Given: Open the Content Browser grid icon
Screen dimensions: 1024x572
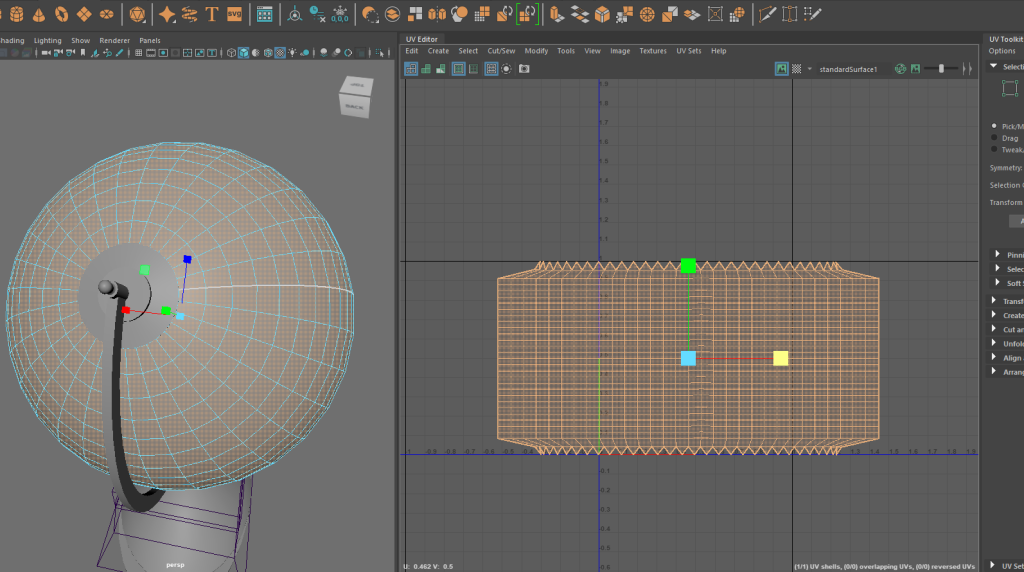Looking at the screenshot, I should [264, 14].
